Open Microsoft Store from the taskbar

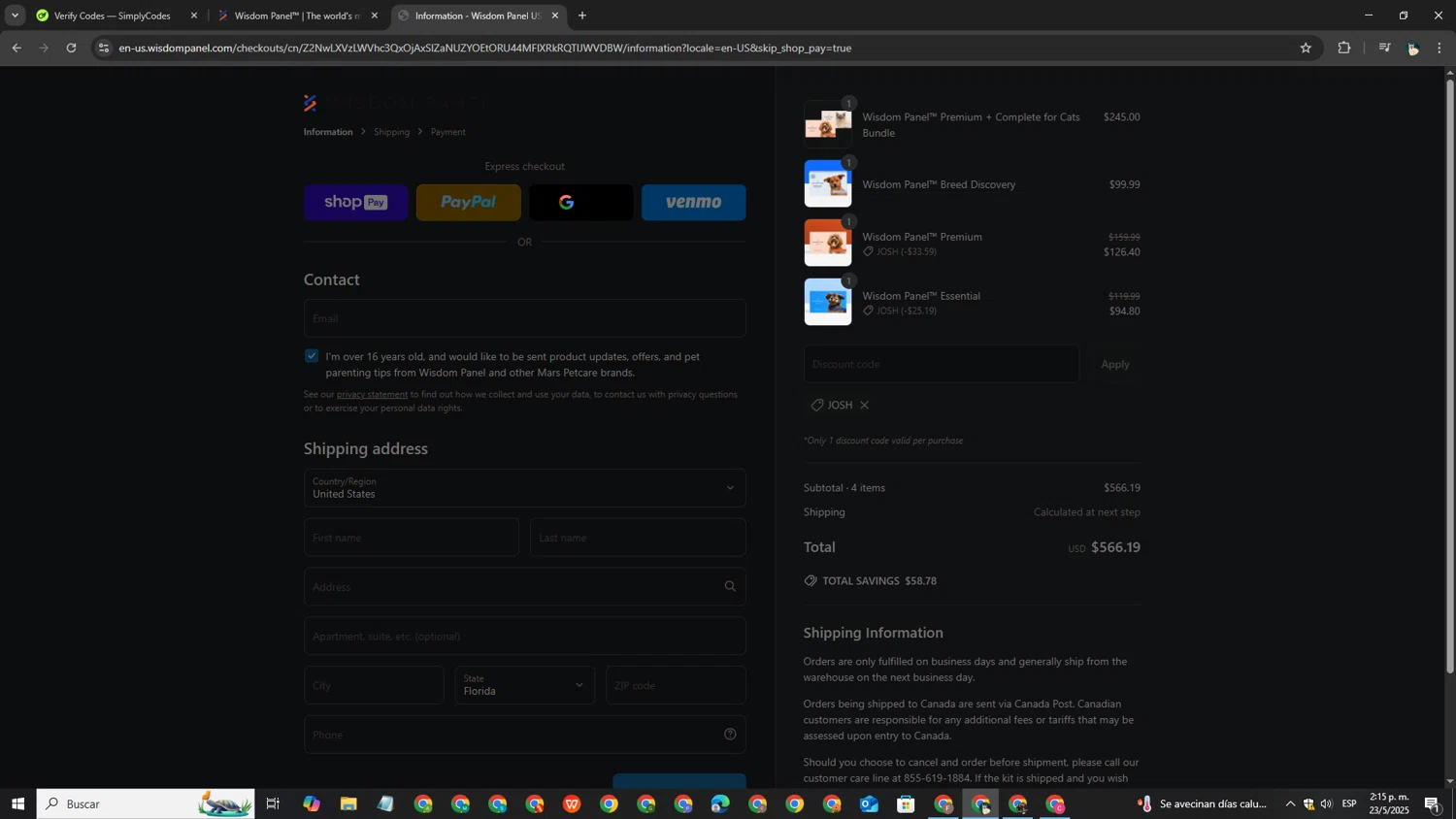tap(907, 803)
